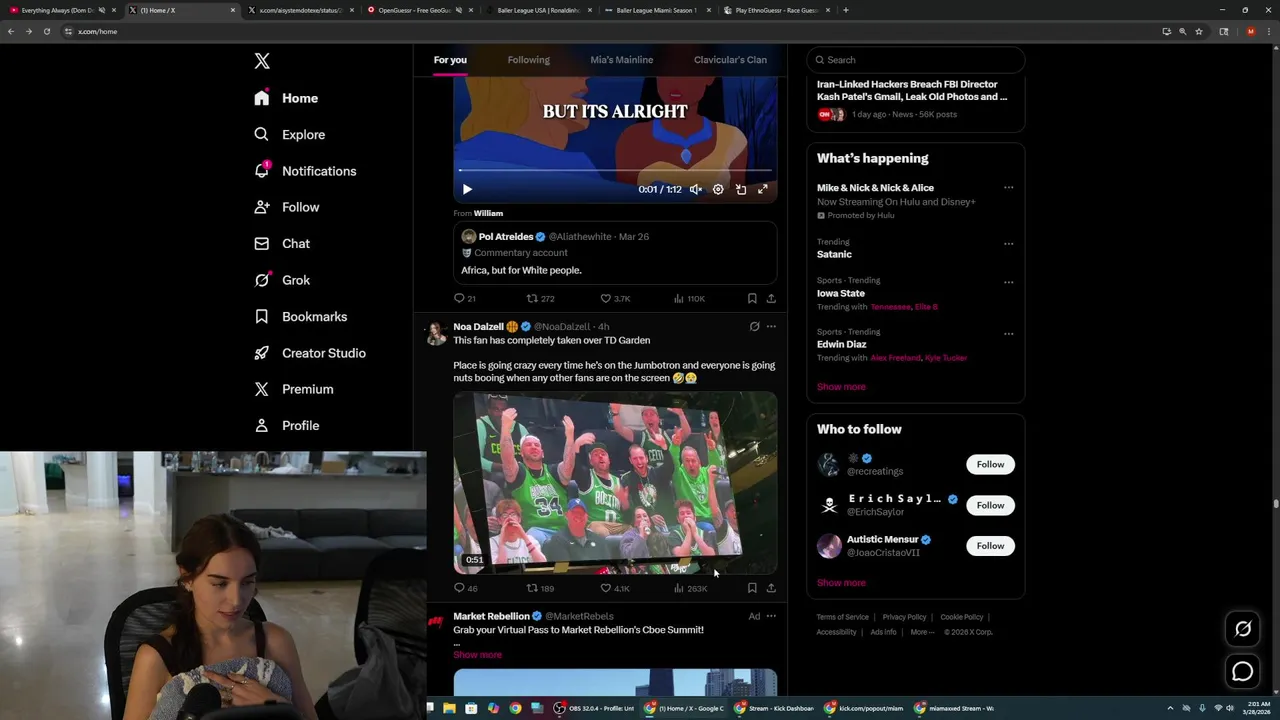The width and height of the screenshot is (1280, 720).
Task: Follow Erich Saylor
Action: coord(990,505)
